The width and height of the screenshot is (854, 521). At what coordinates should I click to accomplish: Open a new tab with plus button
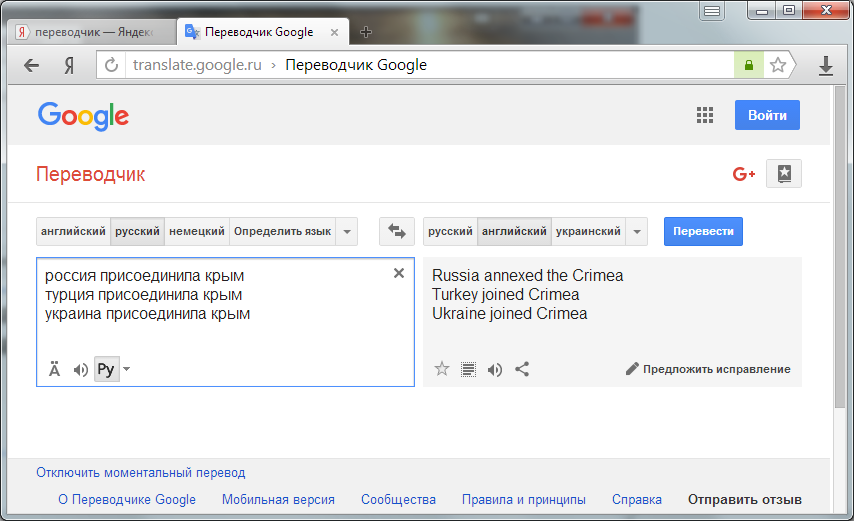[x=366, y=32]
